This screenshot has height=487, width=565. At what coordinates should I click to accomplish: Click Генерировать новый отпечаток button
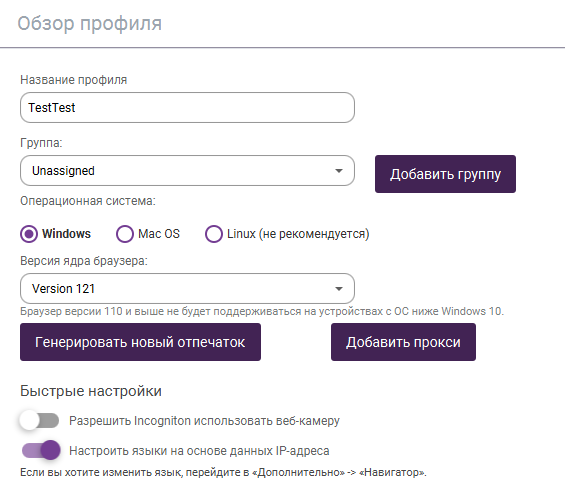pos(140,342)
